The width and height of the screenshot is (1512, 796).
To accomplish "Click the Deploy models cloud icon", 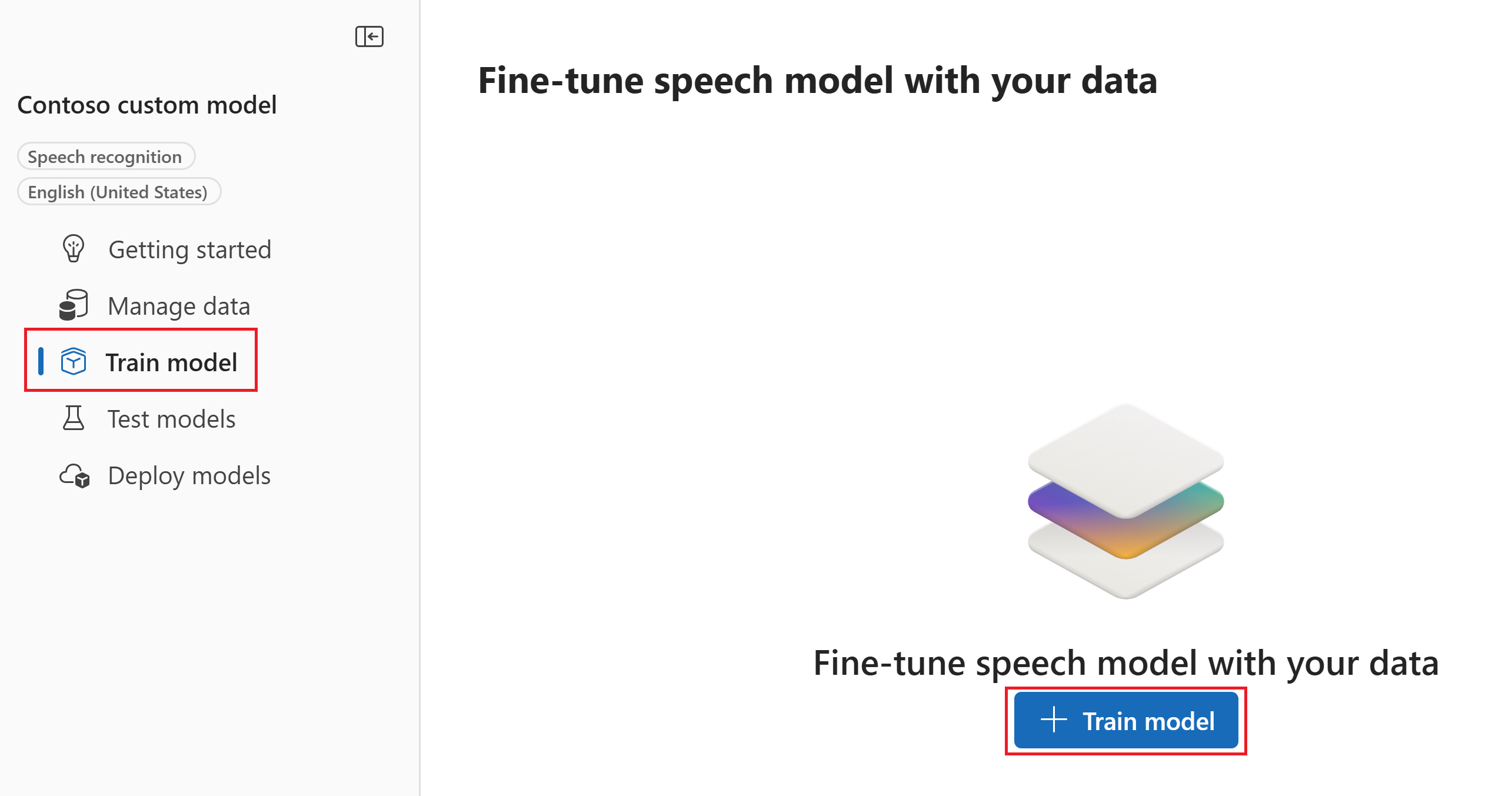I will (75, 475).
